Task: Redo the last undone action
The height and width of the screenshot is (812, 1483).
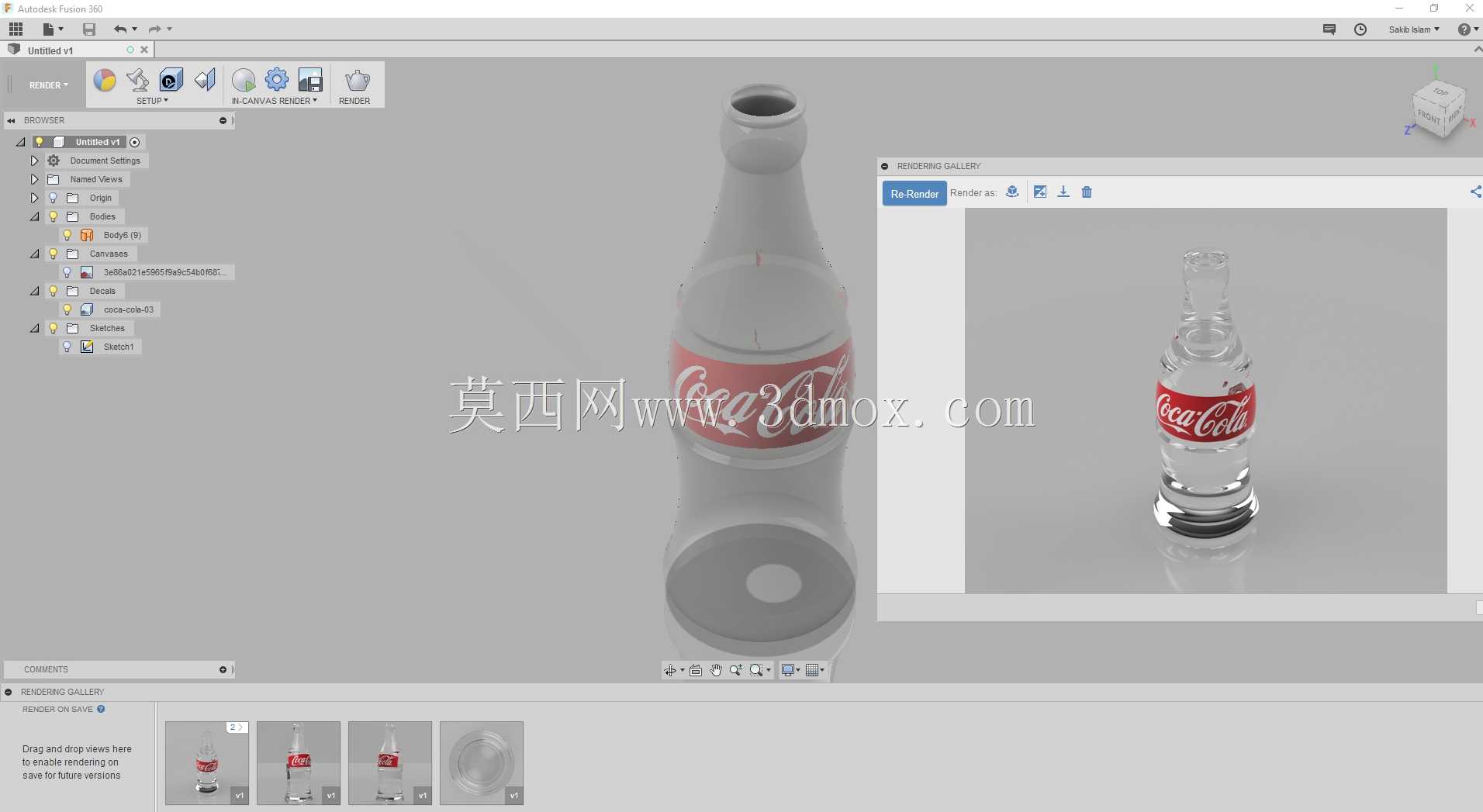Action: pyautogui.click(x=154, y=29)
